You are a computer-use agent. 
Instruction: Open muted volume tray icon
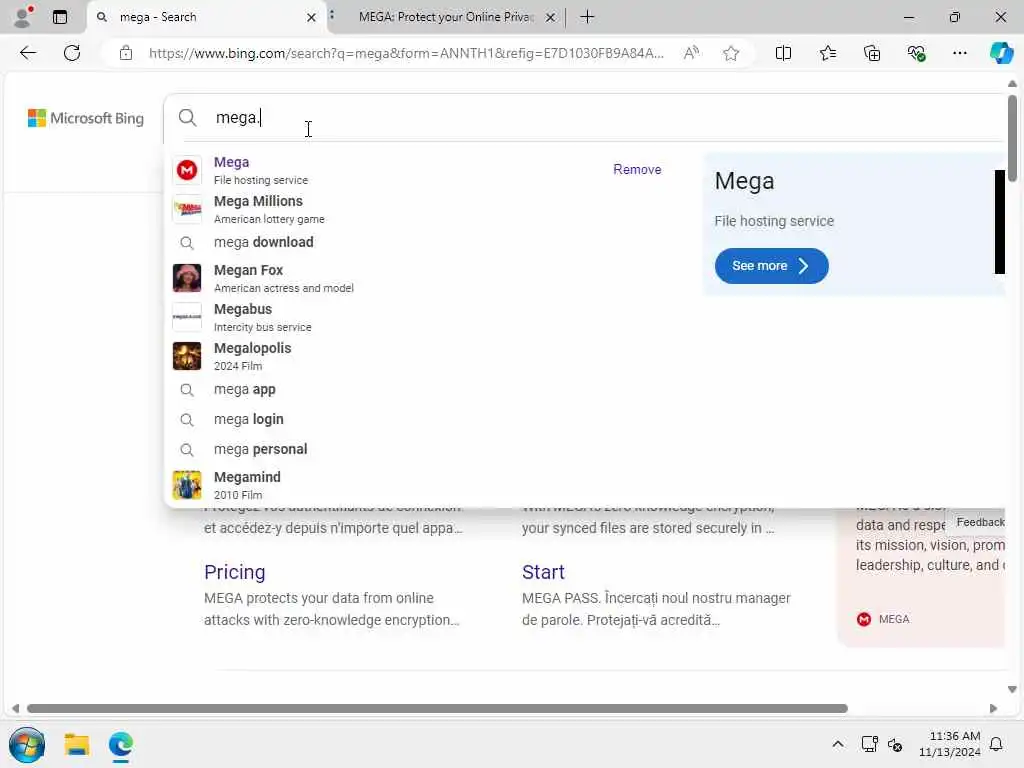(895, 744)
